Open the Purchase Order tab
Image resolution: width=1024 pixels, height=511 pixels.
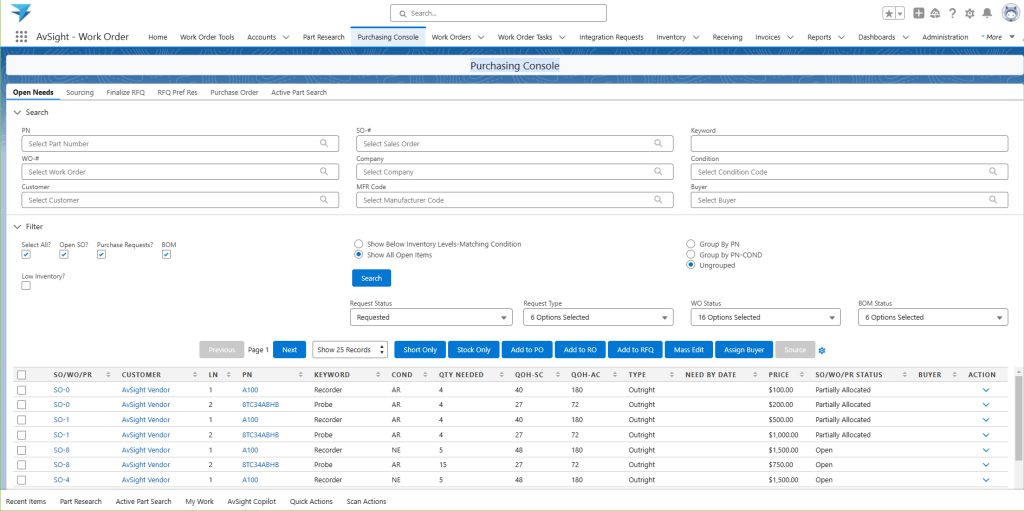pyautogui.click(x=234, y=93)
